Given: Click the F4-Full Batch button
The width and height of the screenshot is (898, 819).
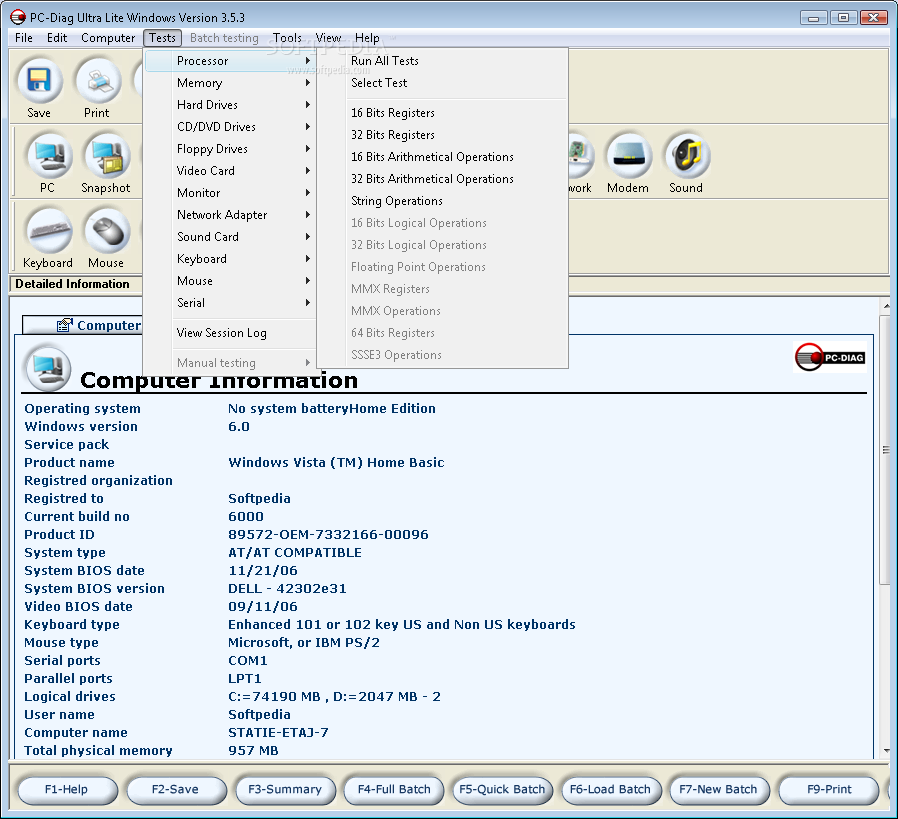Looking at the screenshot, I should click(x=394, y=790).
